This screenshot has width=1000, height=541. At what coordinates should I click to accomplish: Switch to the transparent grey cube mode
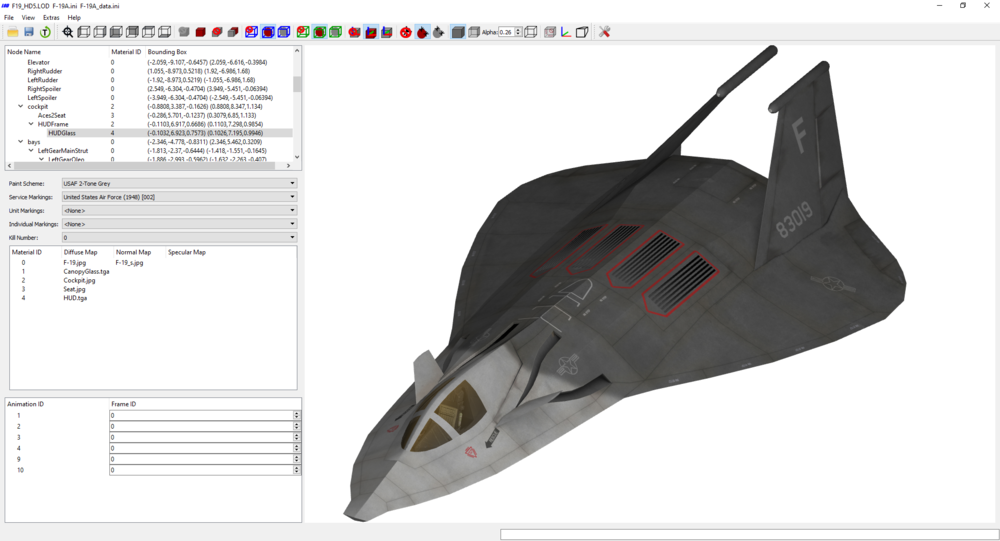tap(473, 32)
